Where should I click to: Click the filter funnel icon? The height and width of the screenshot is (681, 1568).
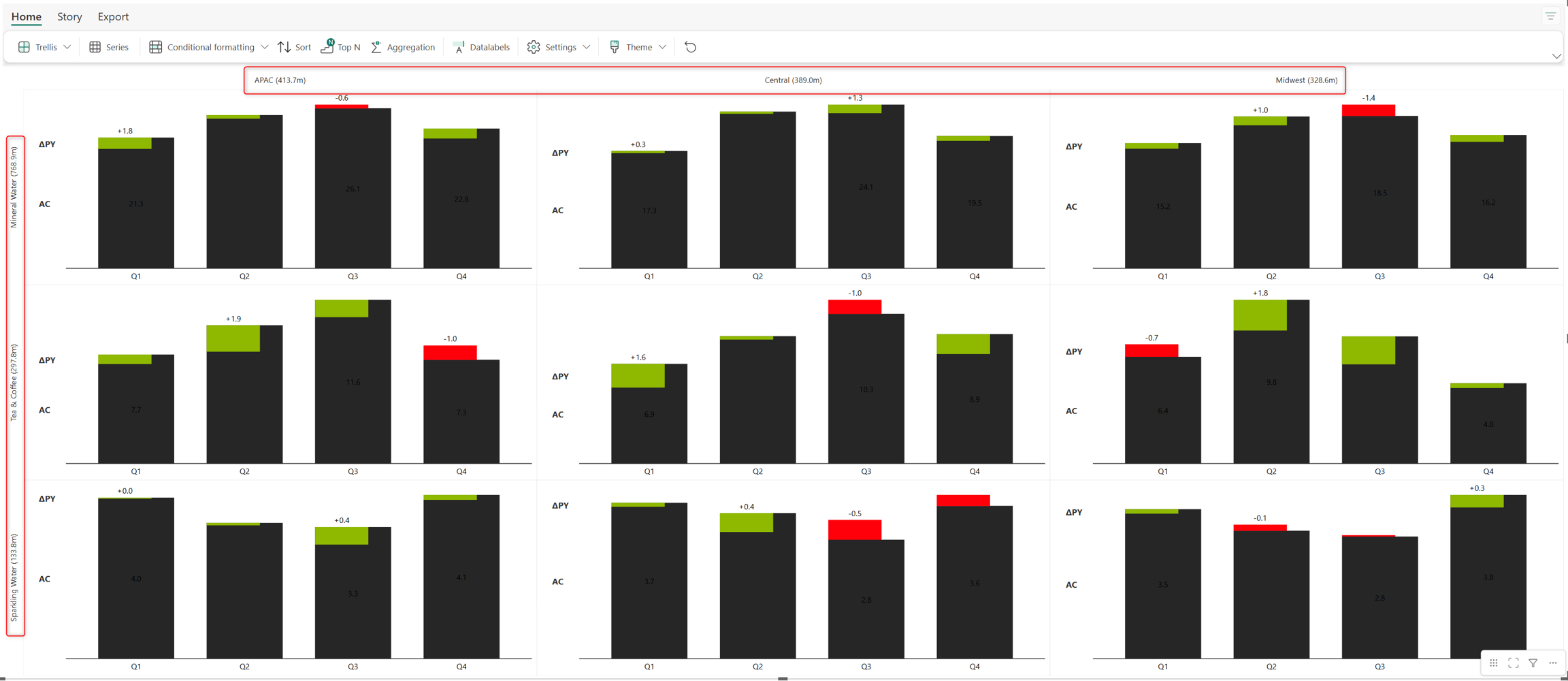click(x=1533, y=663)
